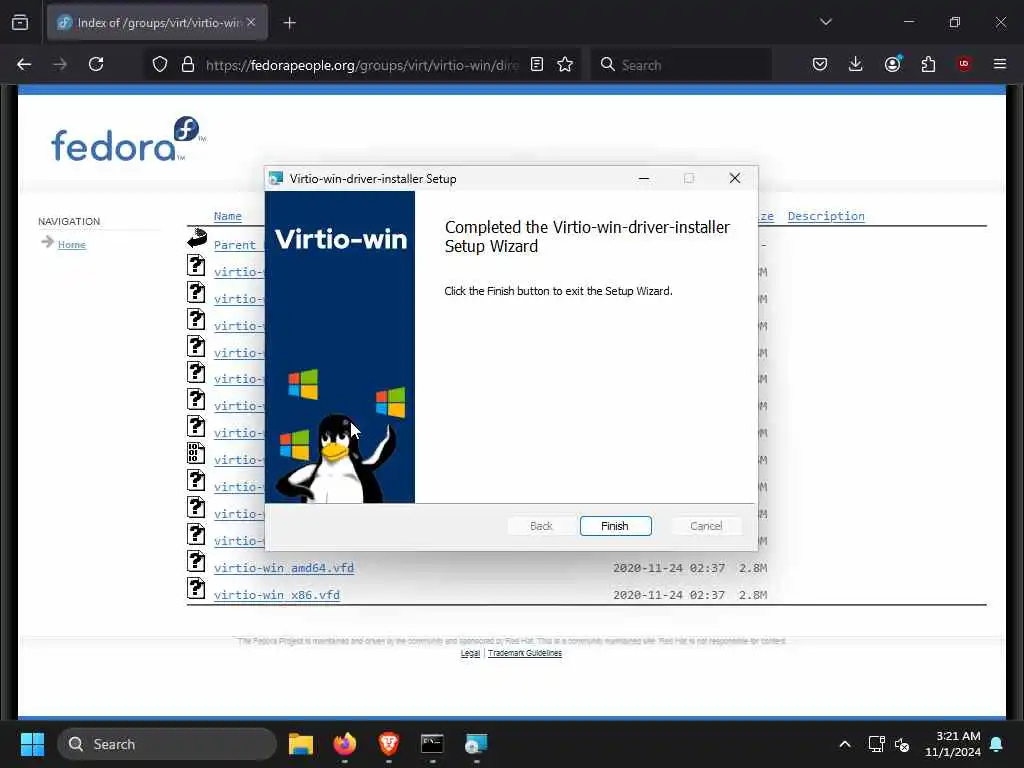Show site security padlock info

[188, 64]
